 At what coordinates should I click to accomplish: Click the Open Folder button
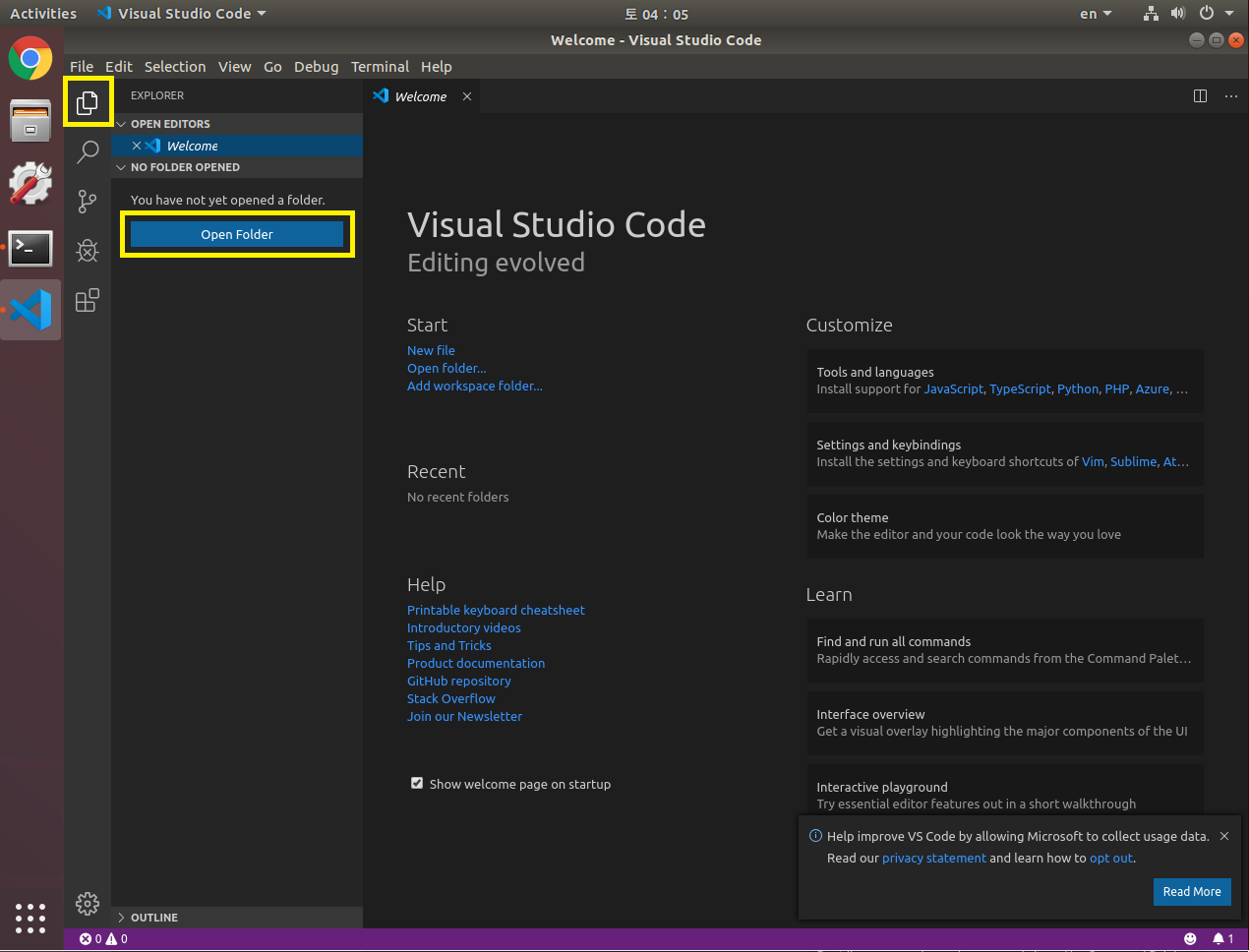pos(237,234)
